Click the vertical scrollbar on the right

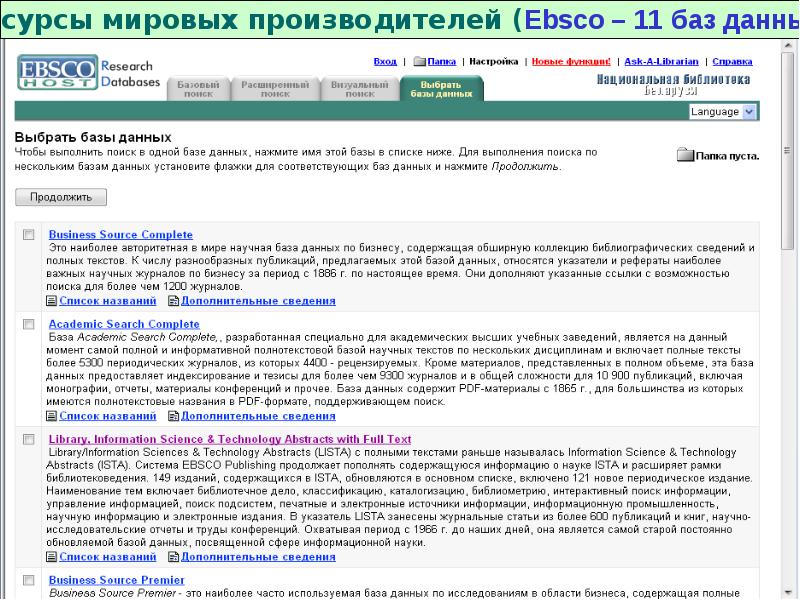(x=790, y=300)
